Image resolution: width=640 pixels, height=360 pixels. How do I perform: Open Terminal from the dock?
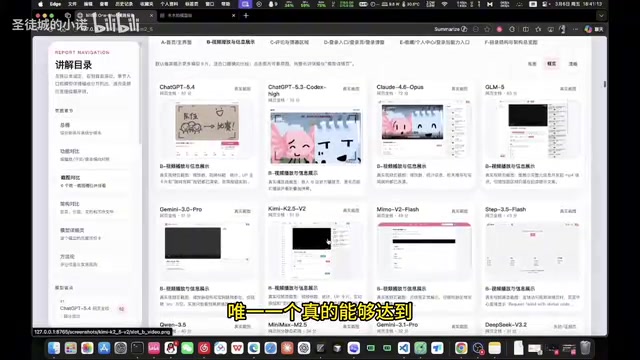click(137, 348)
